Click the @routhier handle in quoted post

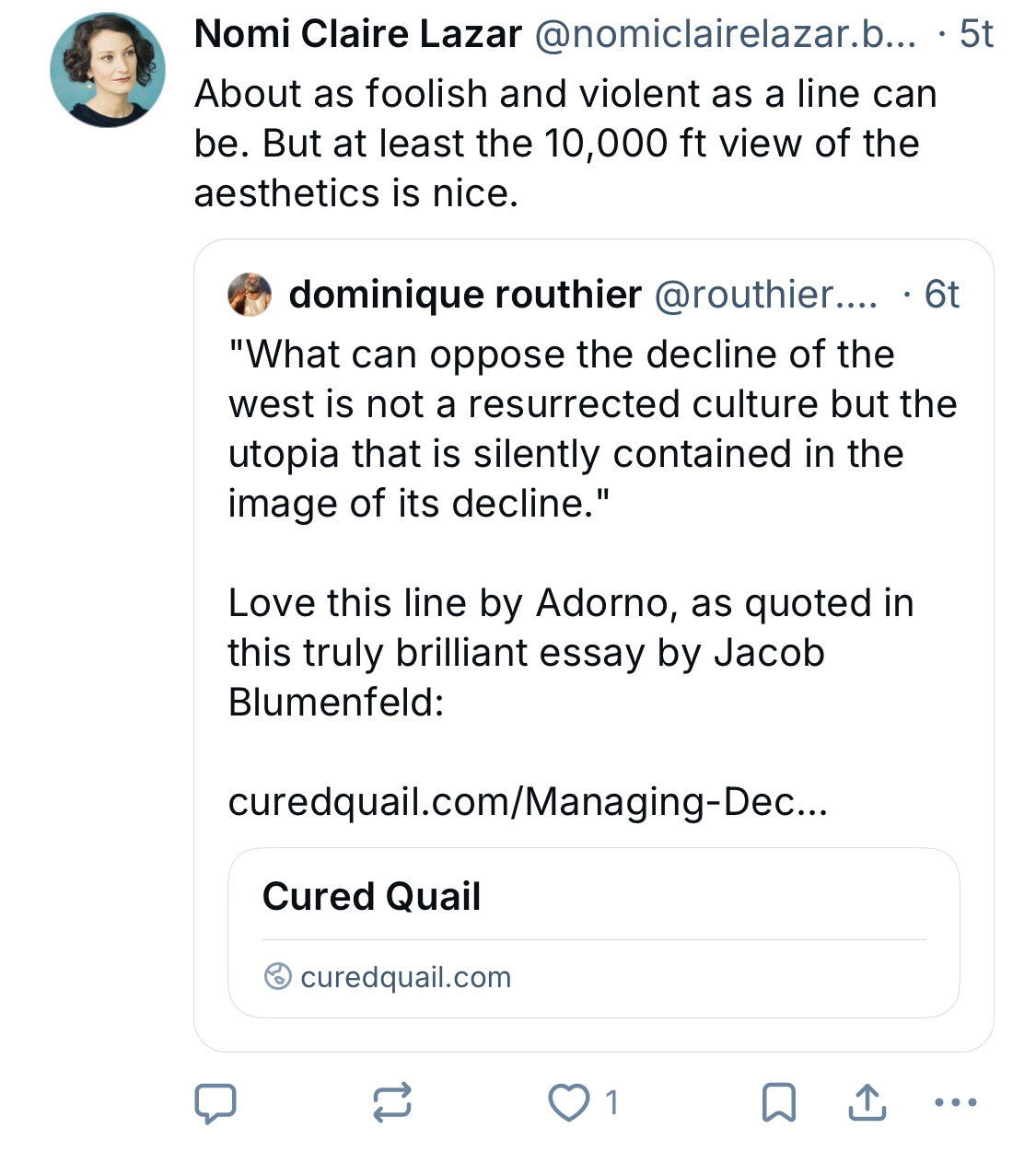pyautogui.click(x=765, y=295)
